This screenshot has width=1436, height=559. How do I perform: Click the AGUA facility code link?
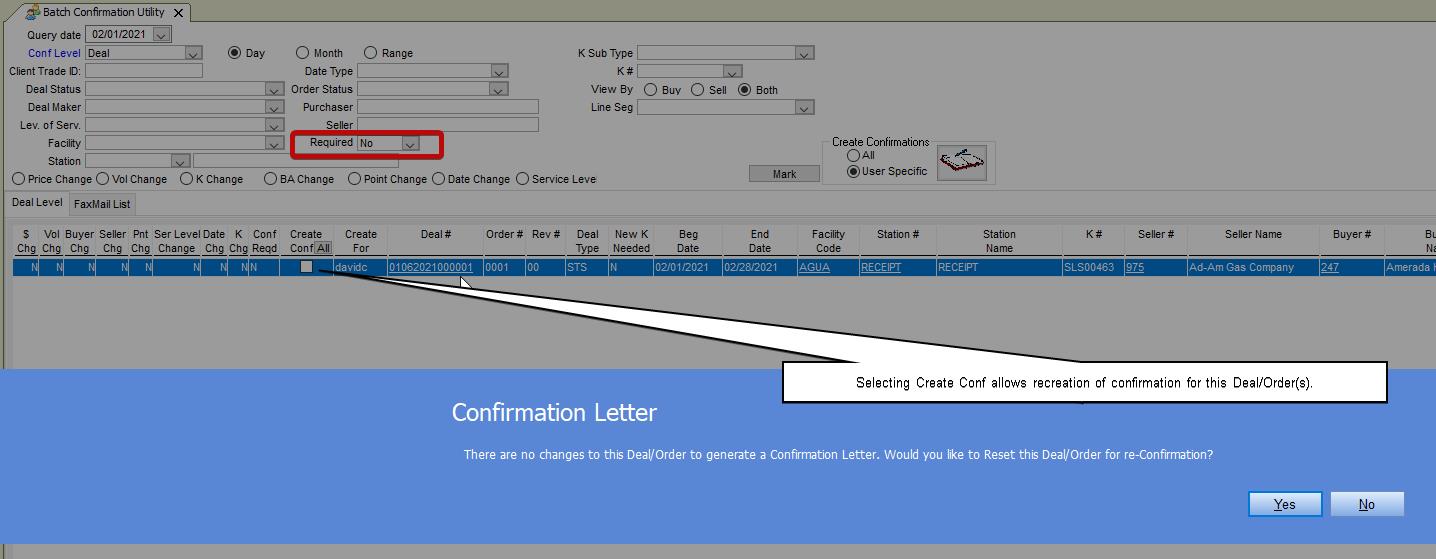814,267
